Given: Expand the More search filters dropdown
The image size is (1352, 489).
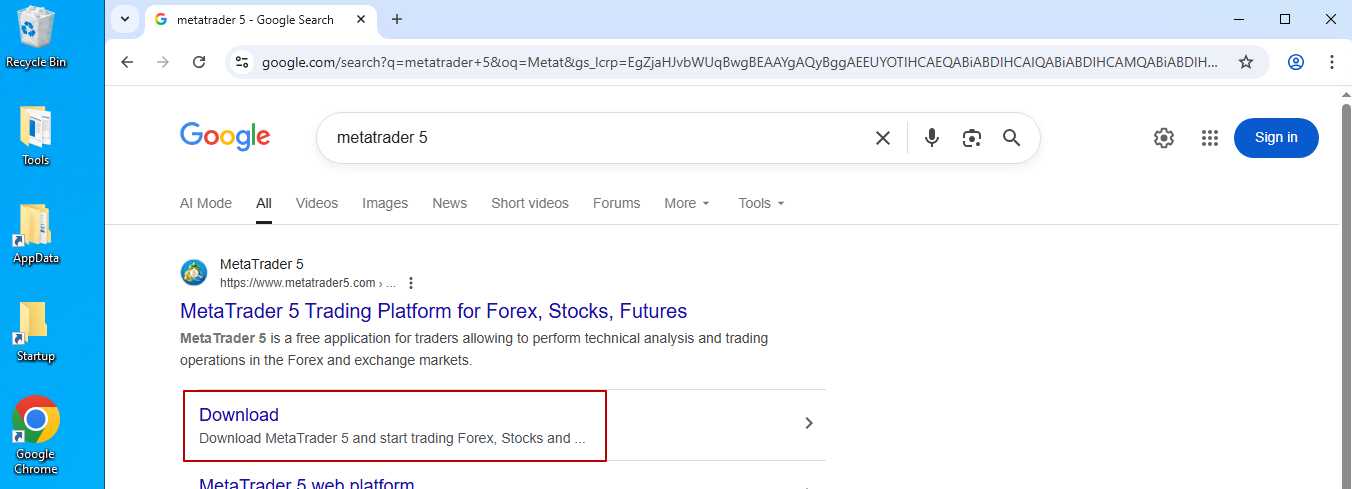Looking at the screenshot, I should coord(687,203).
